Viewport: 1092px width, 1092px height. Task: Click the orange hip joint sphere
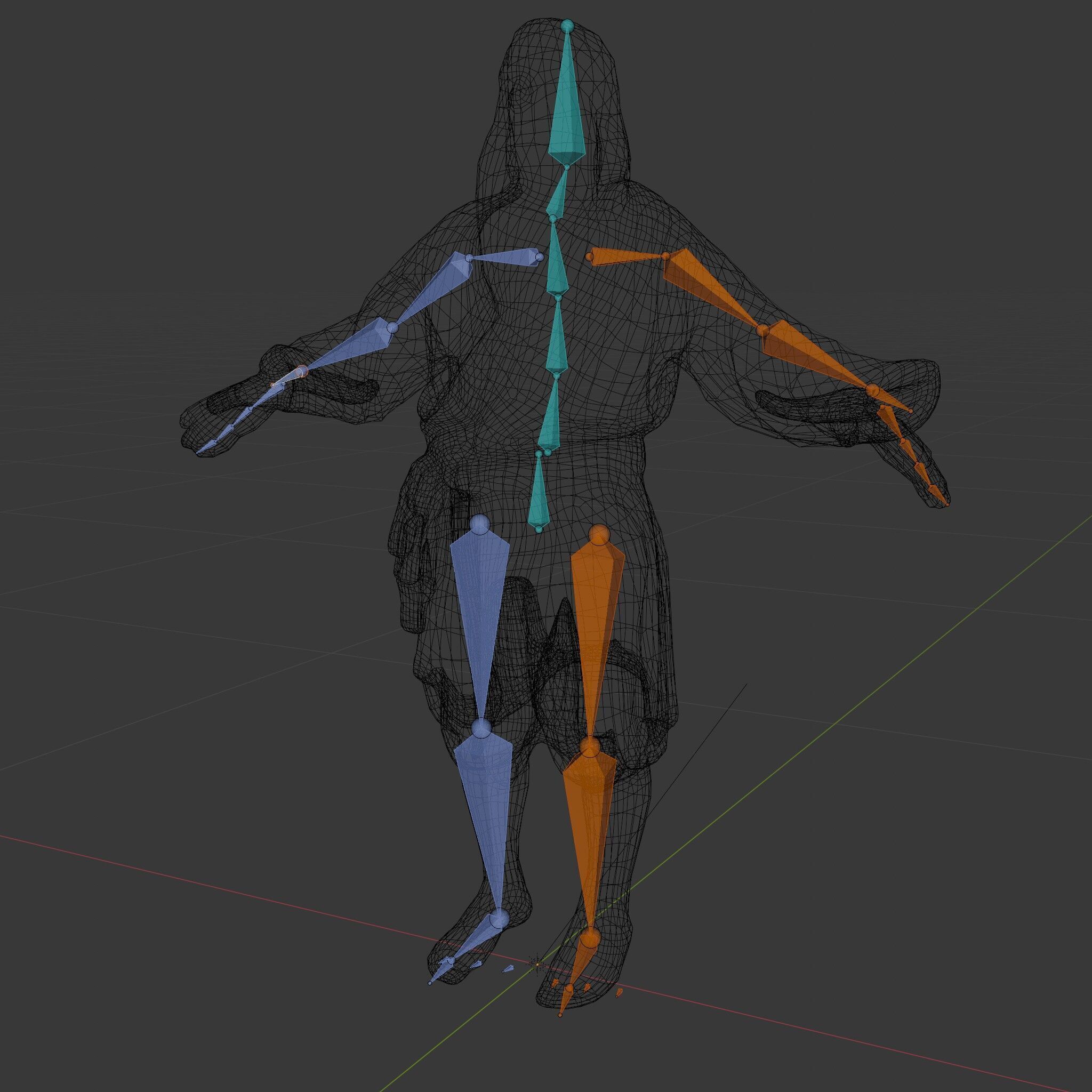pyautogui.click(x=599, y=535)
